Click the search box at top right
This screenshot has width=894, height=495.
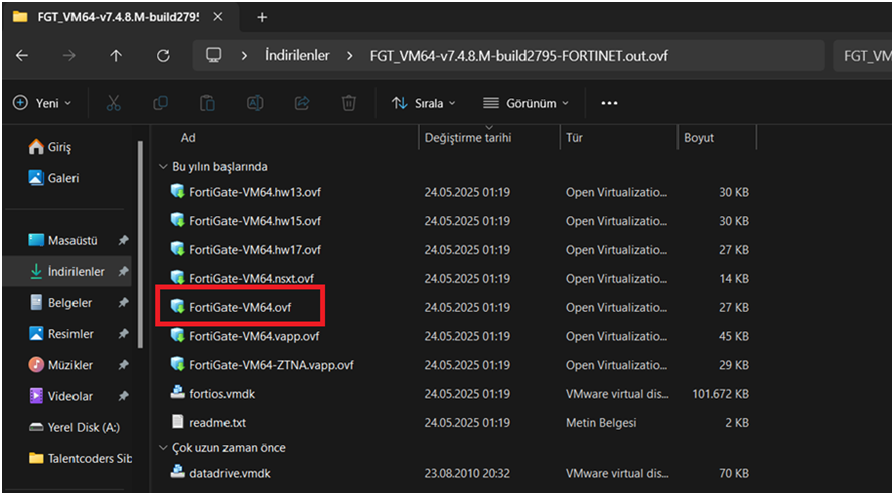coord(863,55)
